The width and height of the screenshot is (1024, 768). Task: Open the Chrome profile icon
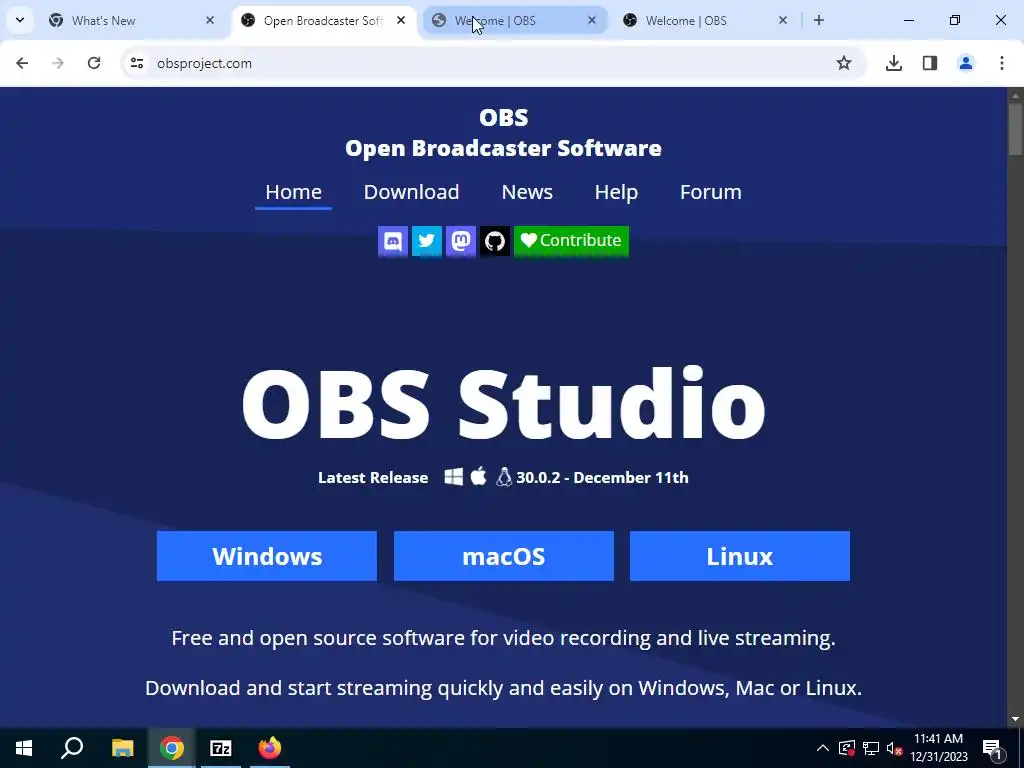pyautogui.click(x=966, y=63)
